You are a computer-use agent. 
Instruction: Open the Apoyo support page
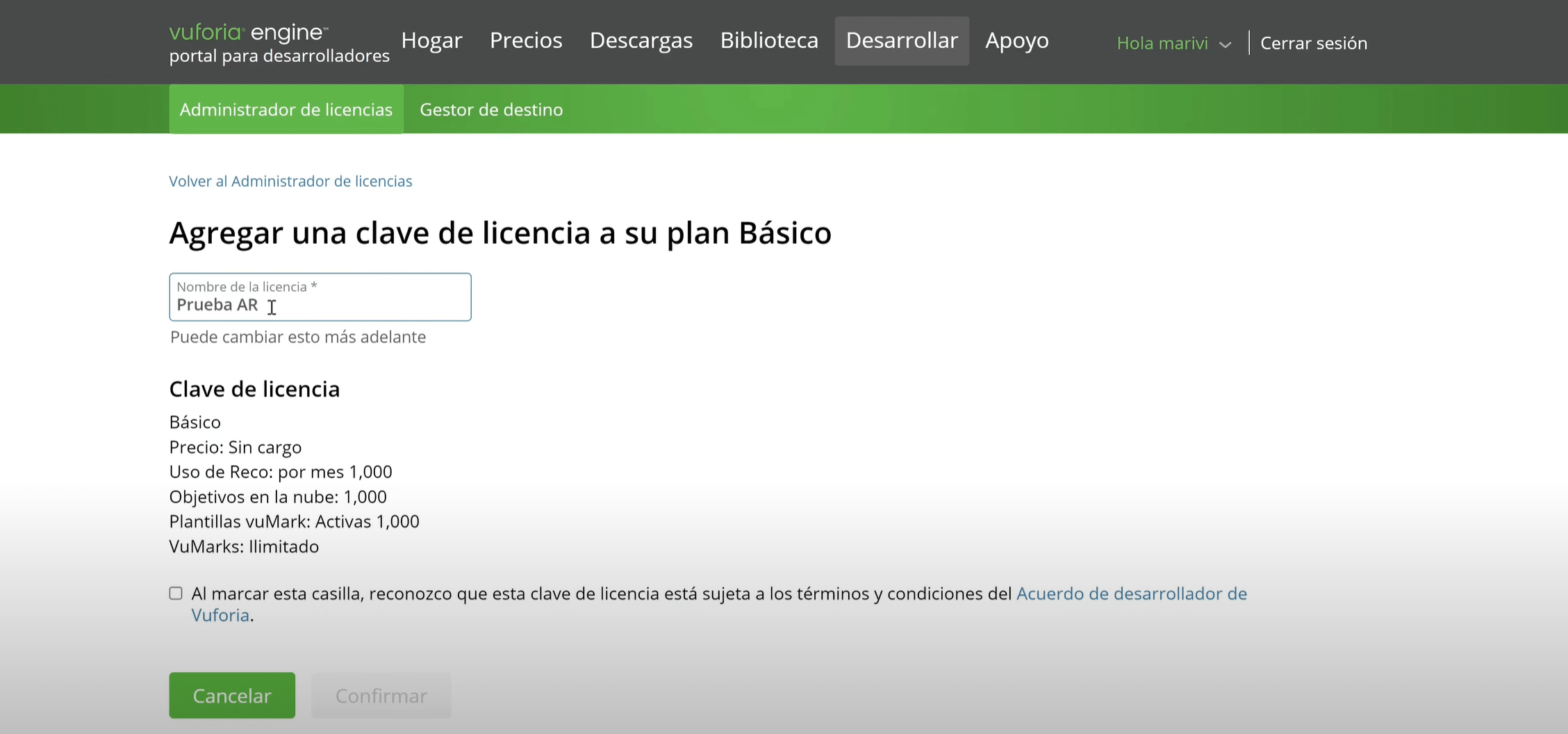[1016, 40]
